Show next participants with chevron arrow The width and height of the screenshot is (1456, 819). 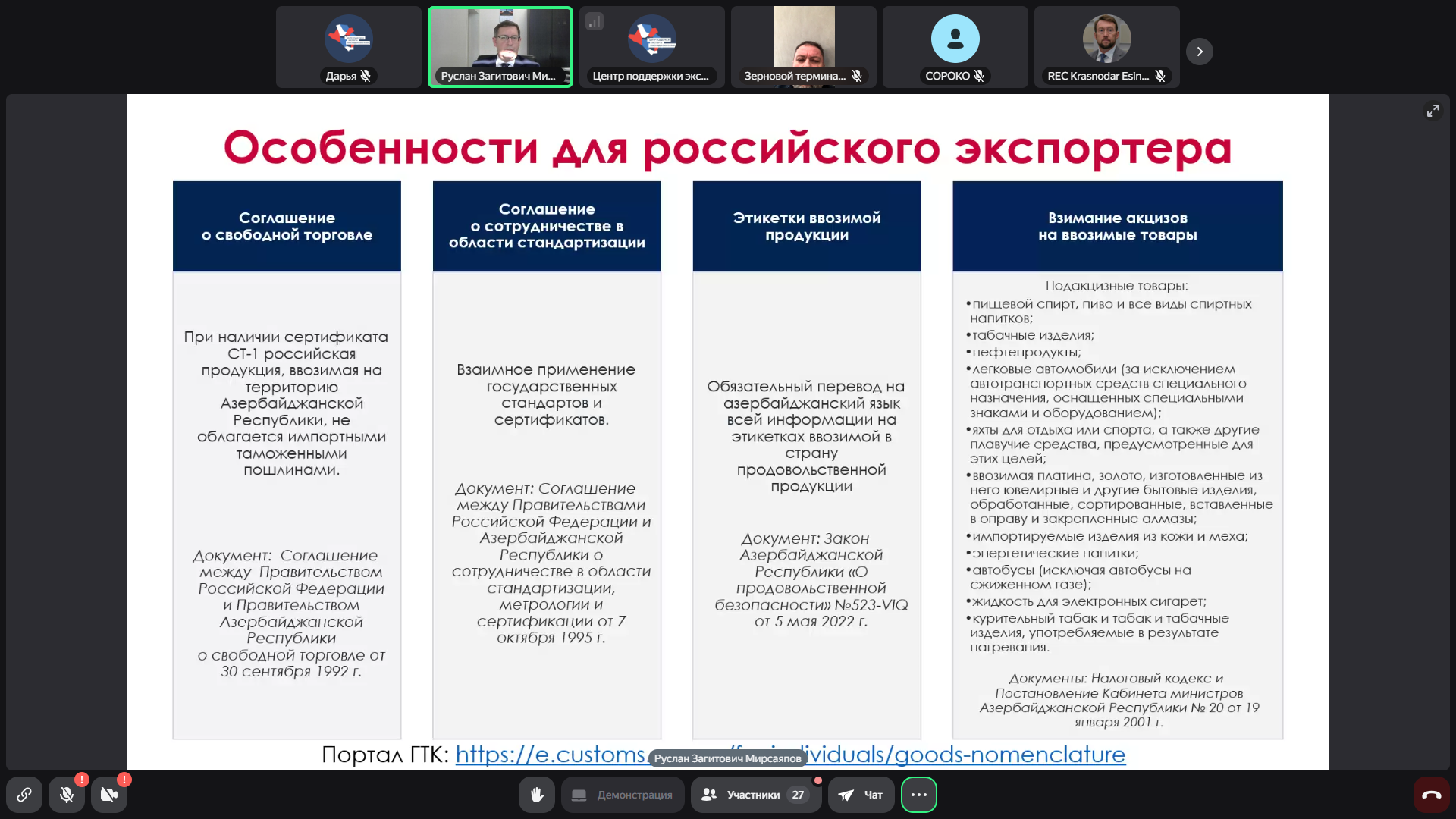[x=1199, y=52]
